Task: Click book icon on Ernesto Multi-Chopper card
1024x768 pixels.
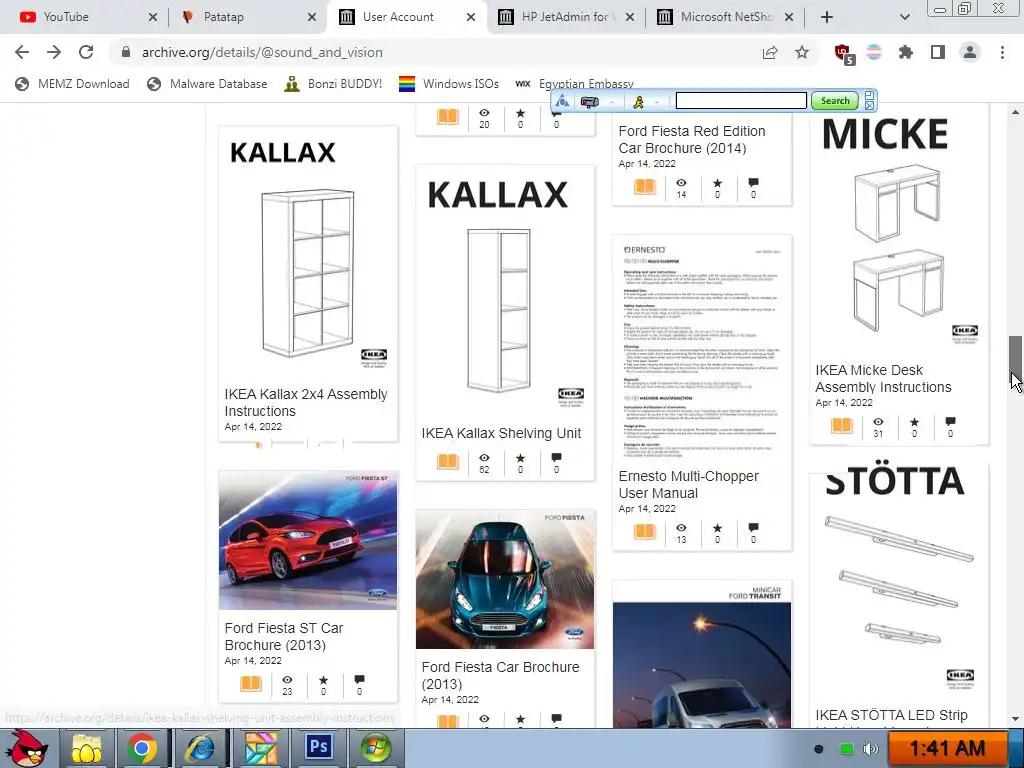Action: pos(645,531)
